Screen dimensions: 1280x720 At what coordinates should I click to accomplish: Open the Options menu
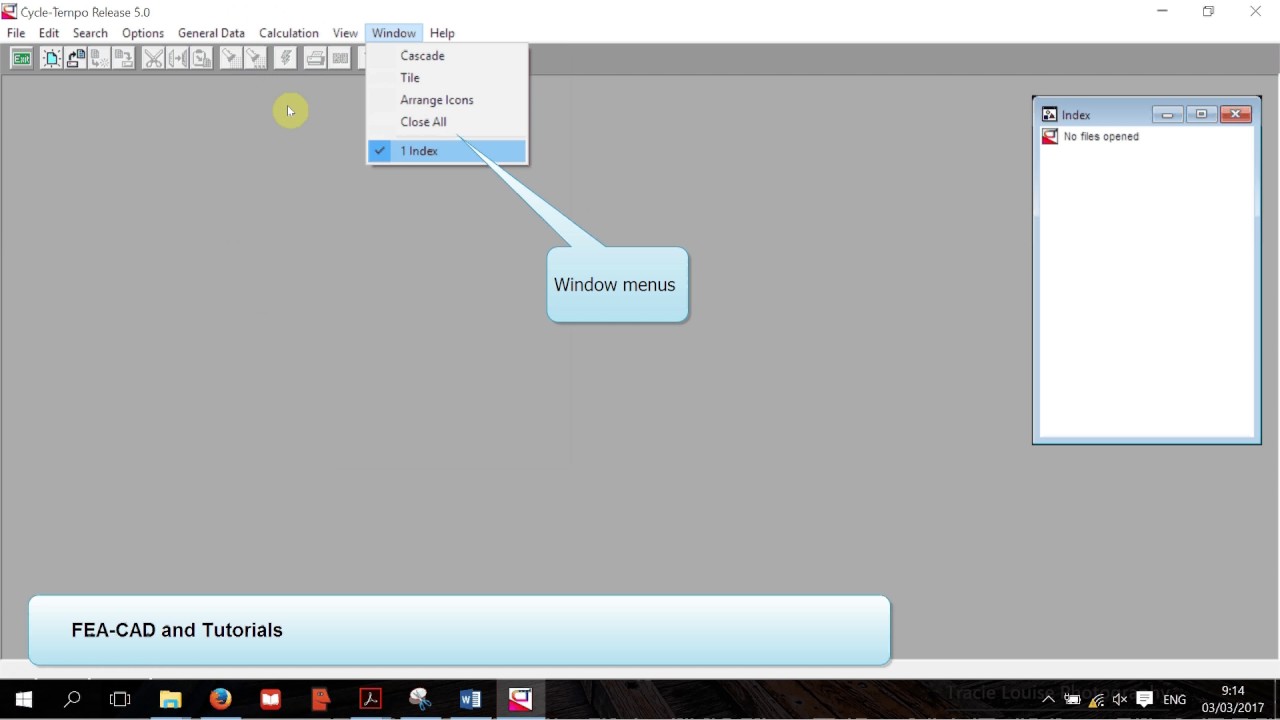pyautogui.click(x=143, y=33)
